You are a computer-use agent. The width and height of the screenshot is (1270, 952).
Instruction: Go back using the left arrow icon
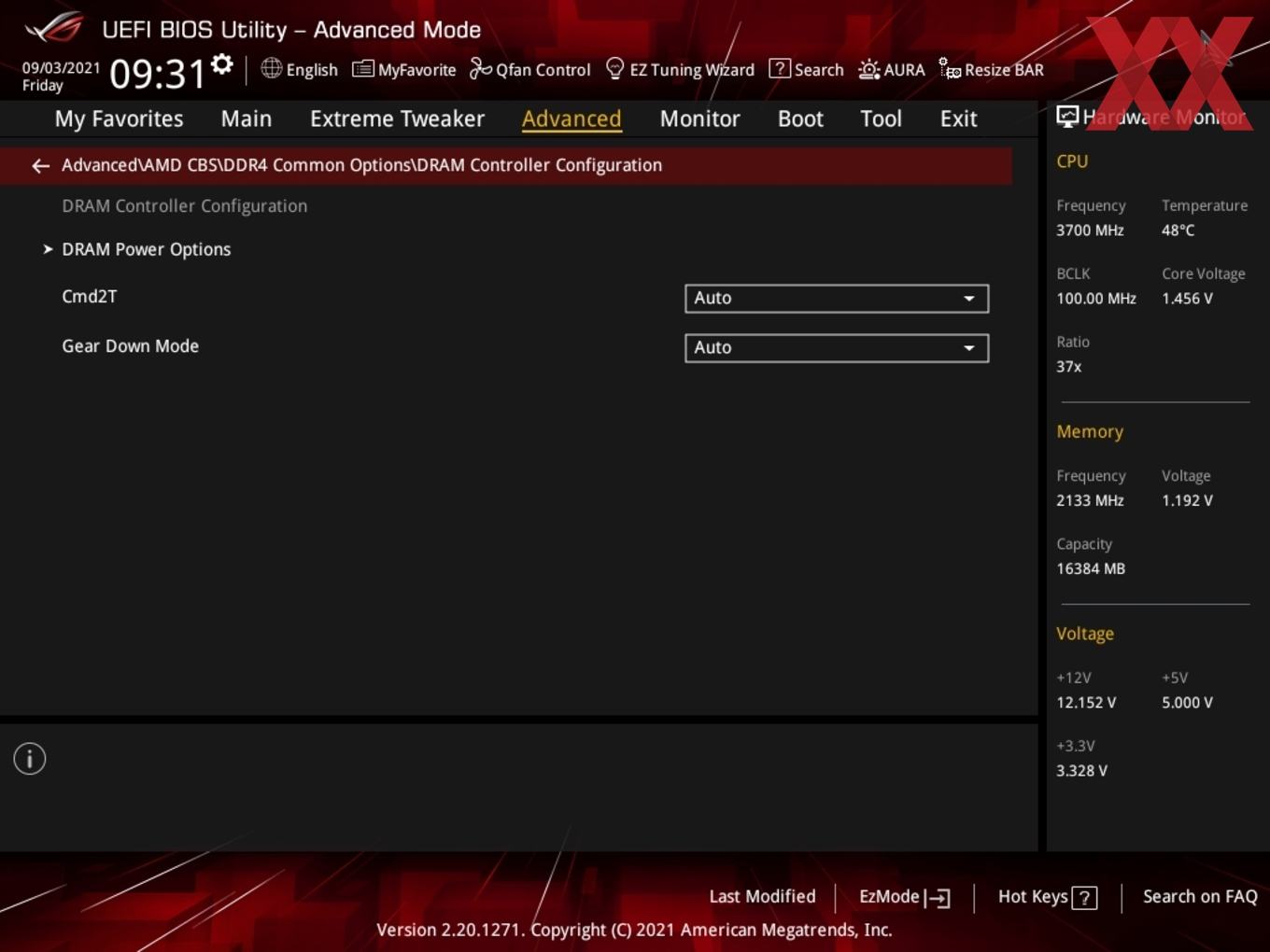click(40, 165)
